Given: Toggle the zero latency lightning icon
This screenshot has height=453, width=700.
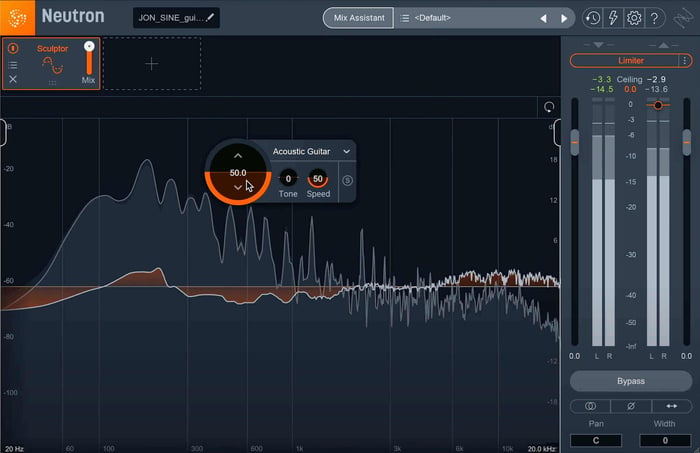Looking at the screenshot, I should pos(613,18).
